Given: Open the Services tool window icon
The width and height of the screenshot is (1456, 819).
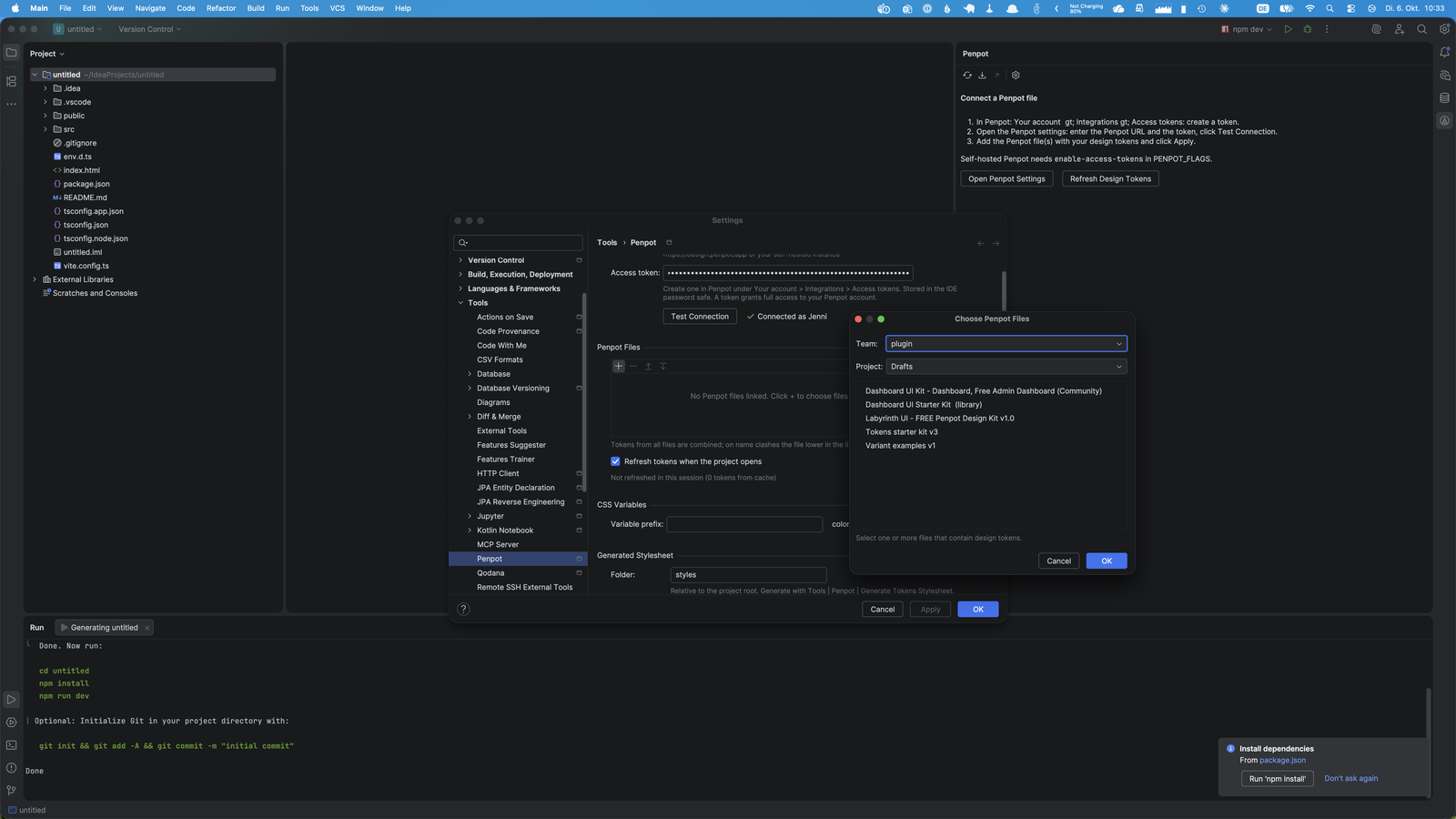Looking at the screenshot, I should [x=11, y=723].
